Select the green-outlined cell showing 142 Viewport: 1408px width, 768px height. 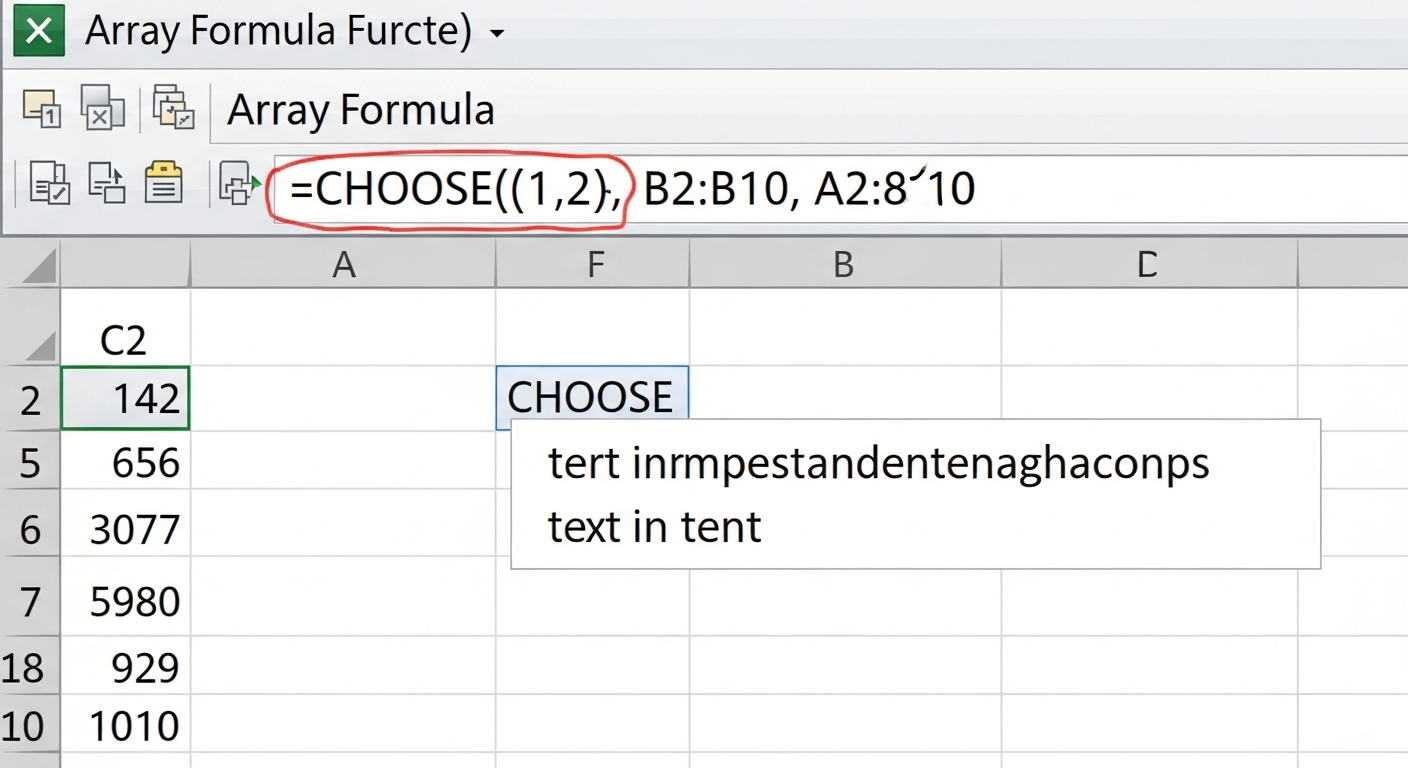125,397
